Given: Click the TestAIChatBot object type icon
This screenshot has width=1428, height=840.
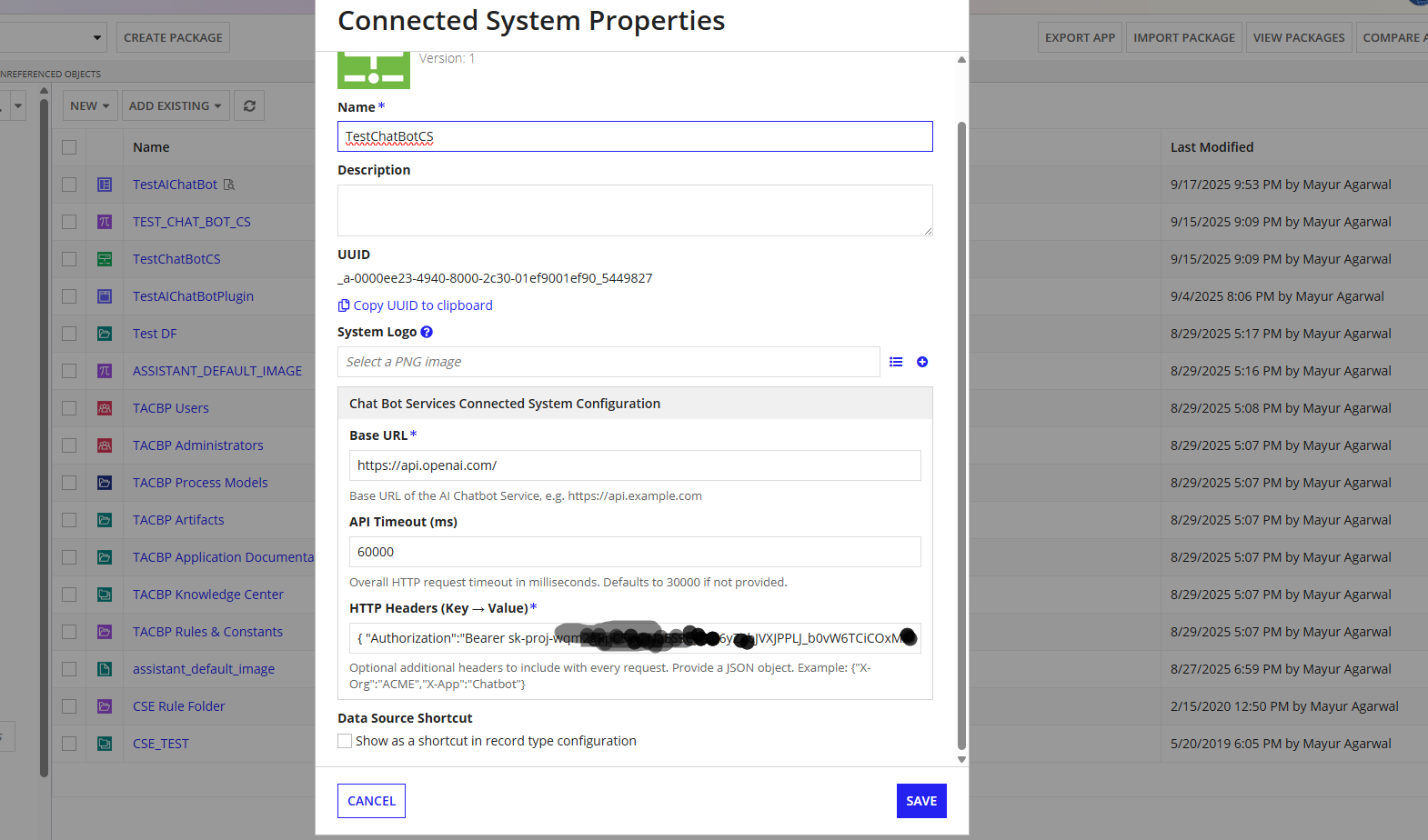Looking at the screenshot, I should pyautogui.click(x=105, y=185).
